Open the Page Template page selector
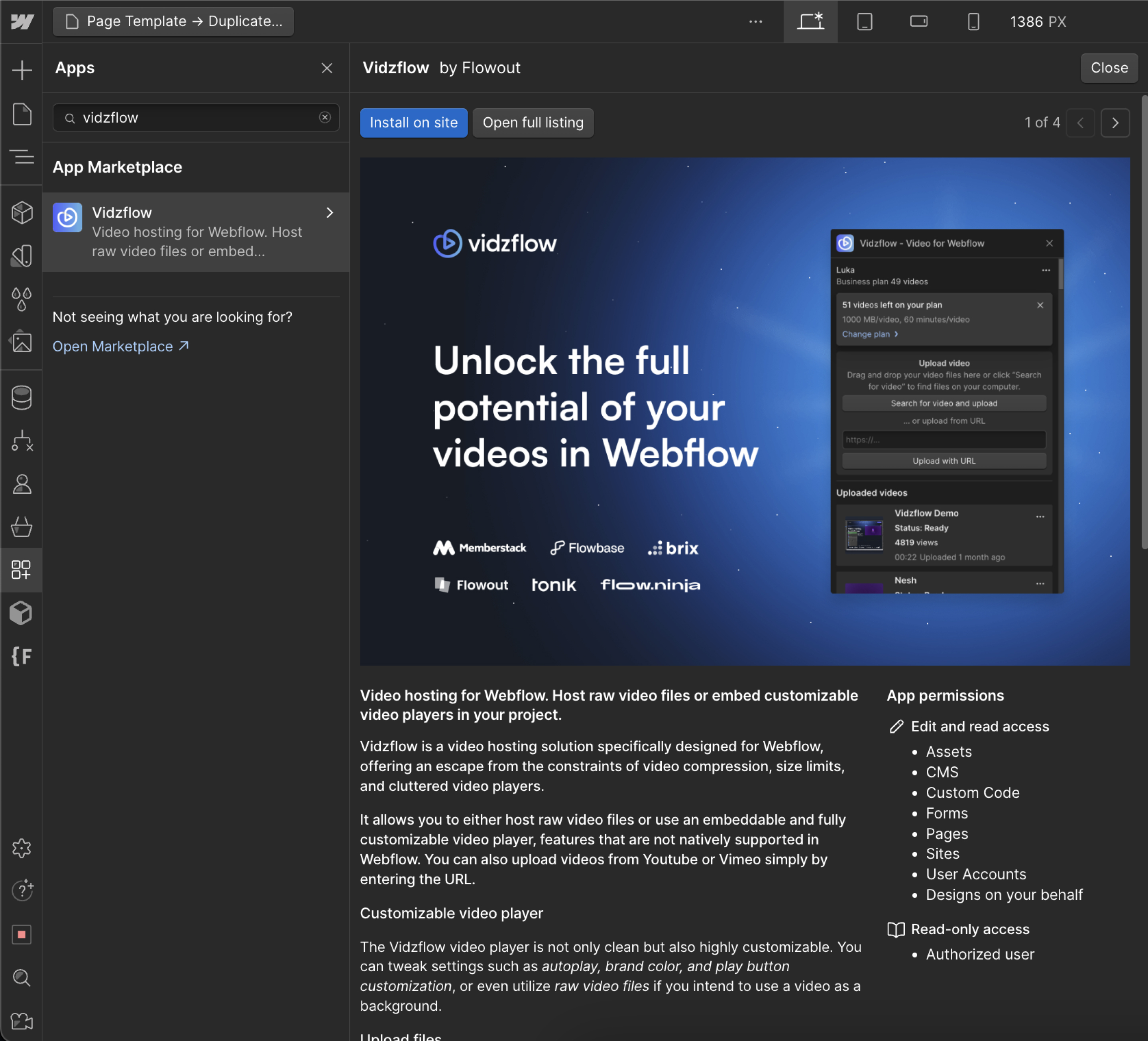This screenshot has width=1148, height=1041. point(173,22)
